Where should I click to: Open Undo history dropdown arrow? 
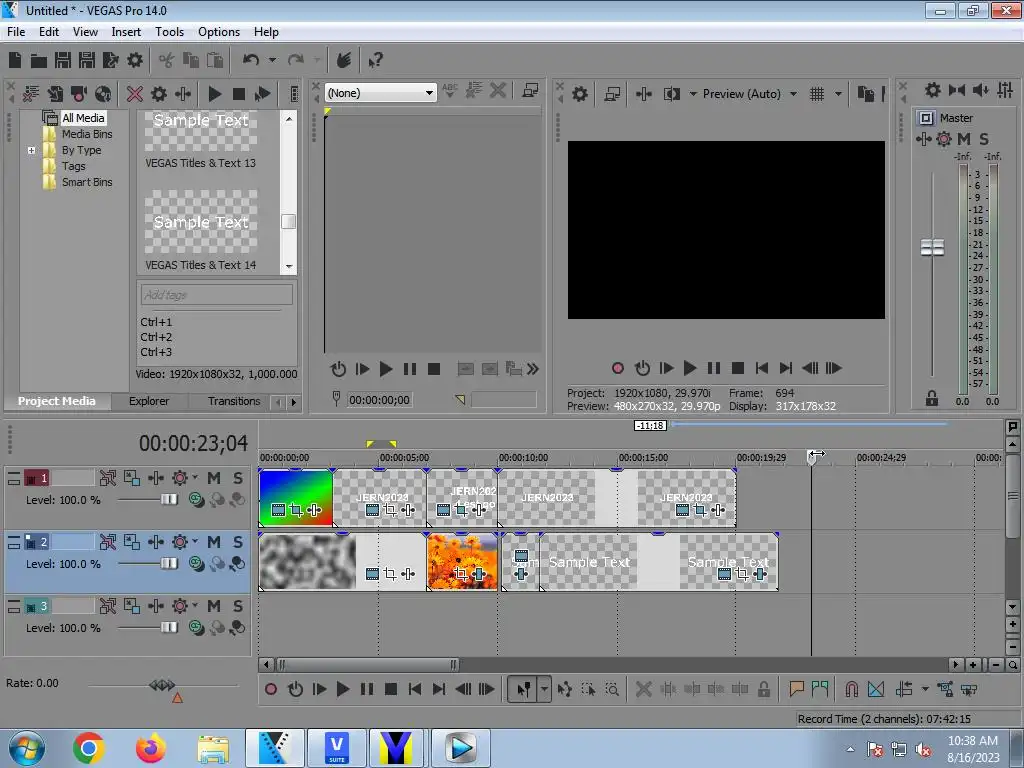(x=272, y=60)
